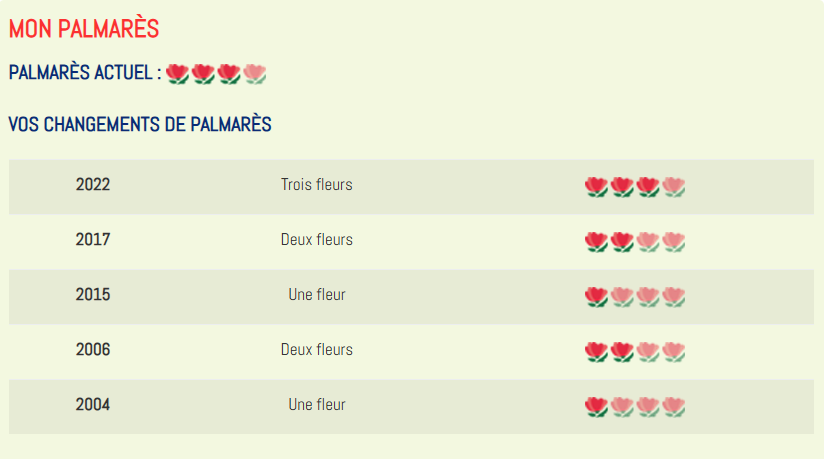Click the 'Trois fleurs' label
The image size is (825, 459).
[x=317, y=185]
